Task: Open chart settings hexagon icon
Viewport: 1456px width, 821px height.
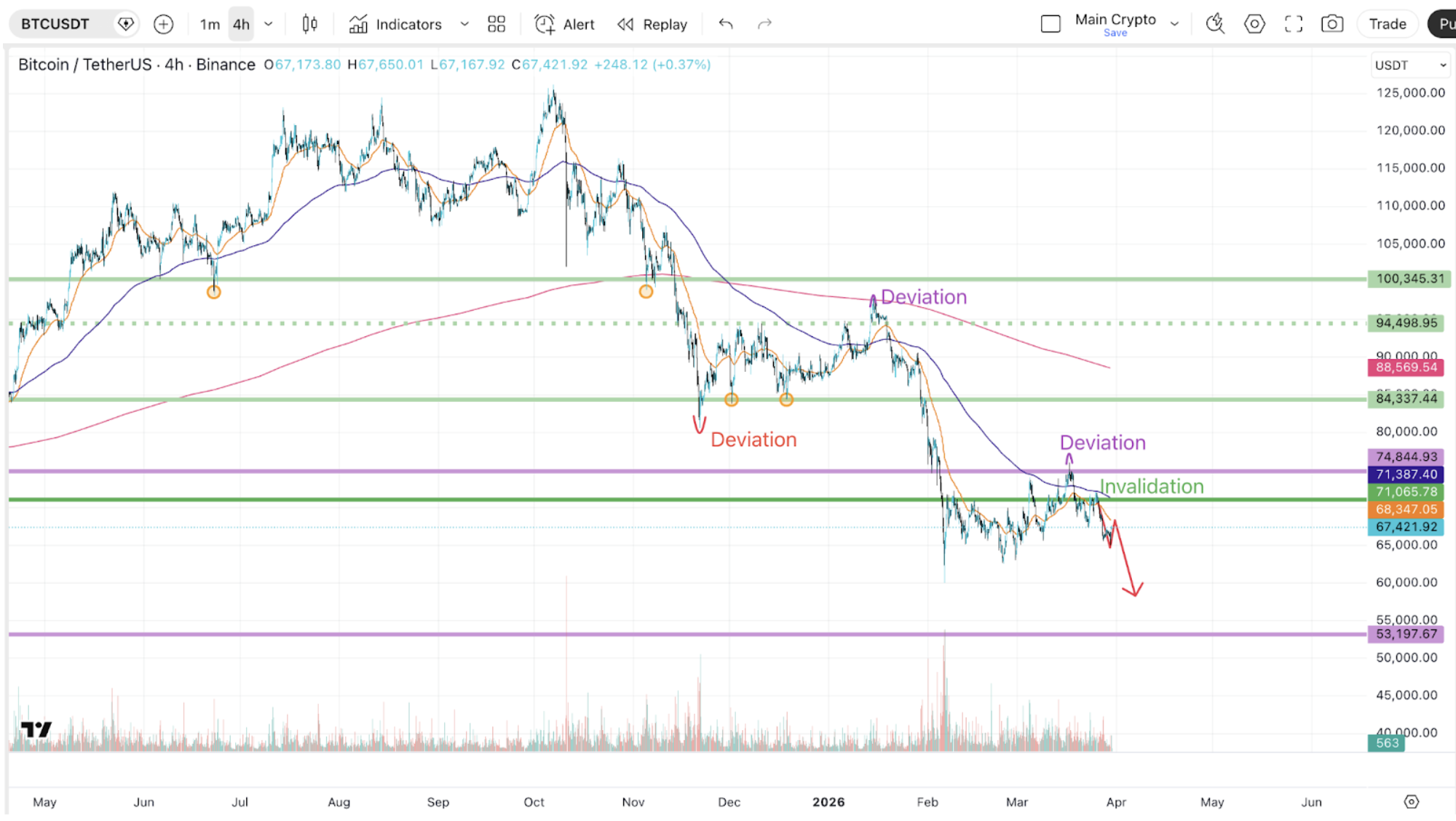Action: point(1254,24)
